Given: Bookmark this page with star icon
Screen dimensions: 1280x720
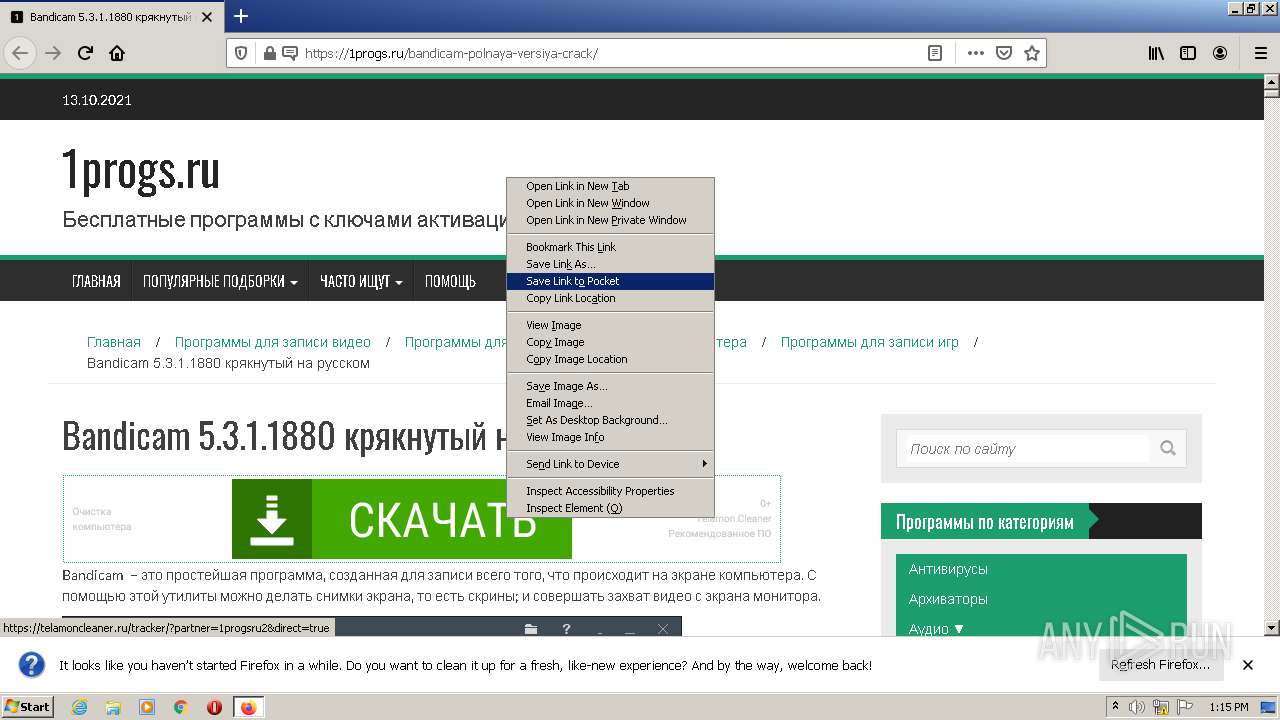Looking at the screenshot, I should [1032, 53].
